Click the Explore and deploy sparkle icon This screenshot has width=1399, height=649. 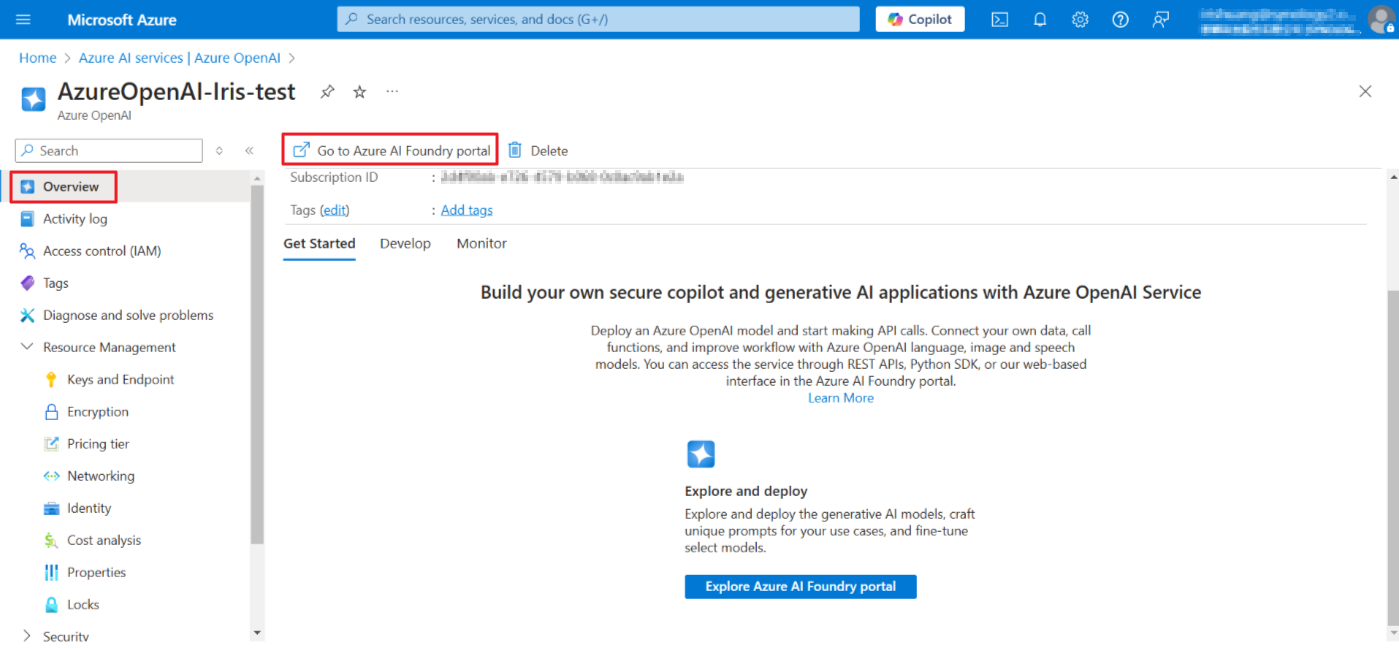(701, 454)
